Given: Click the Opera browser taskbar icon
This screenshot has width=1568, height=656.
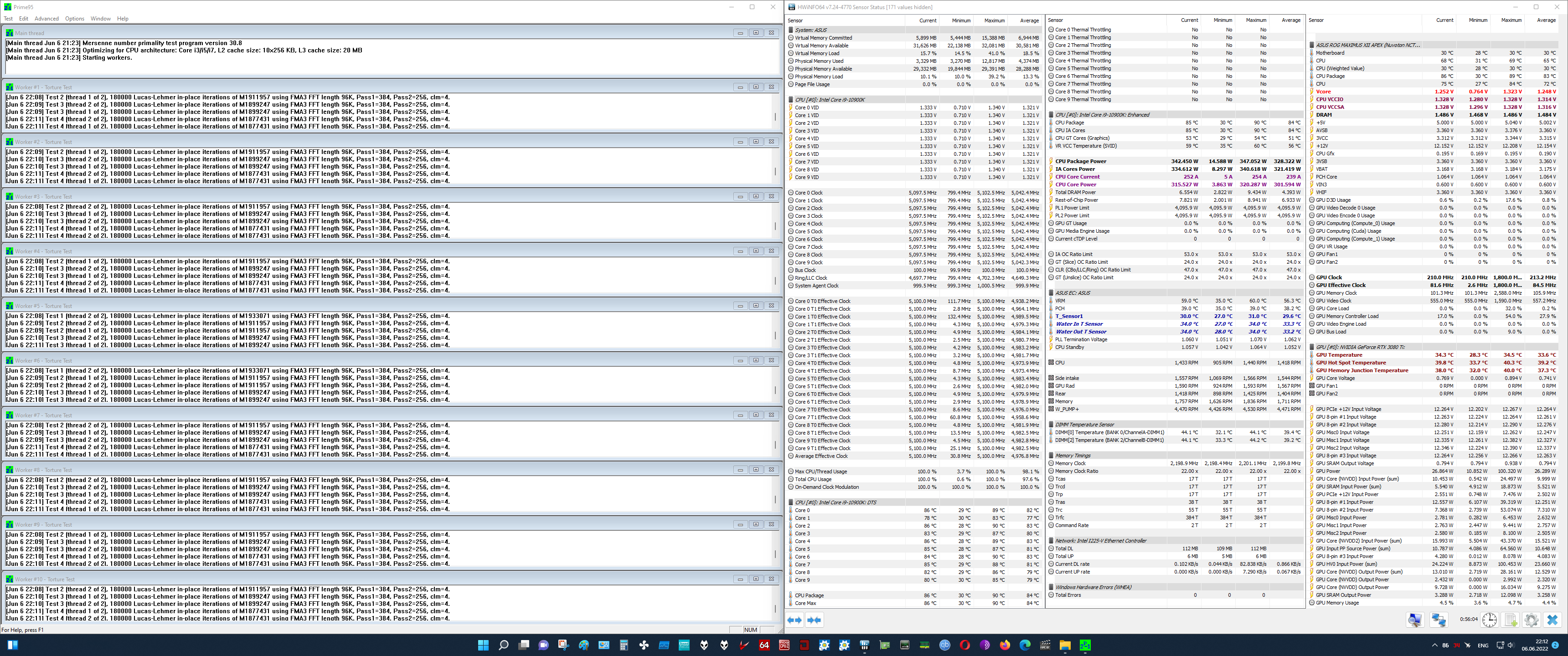Looking at the screenshot, I should tap(965, 645).
